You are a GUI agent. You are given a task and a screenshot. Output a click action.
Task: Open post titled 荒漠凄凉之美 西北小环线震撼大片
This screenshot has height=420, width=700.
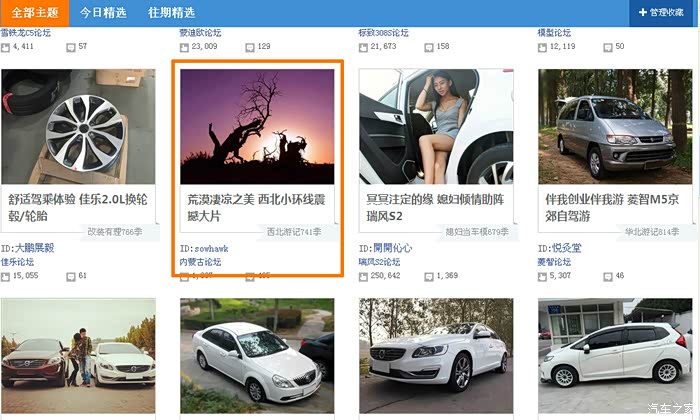[256, 208]
